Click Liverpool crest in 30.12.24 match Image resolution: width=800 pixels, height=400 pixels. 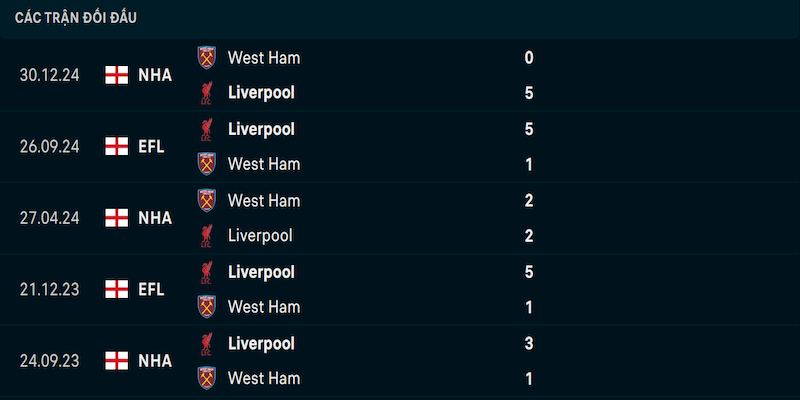click(x=207, y=93)
